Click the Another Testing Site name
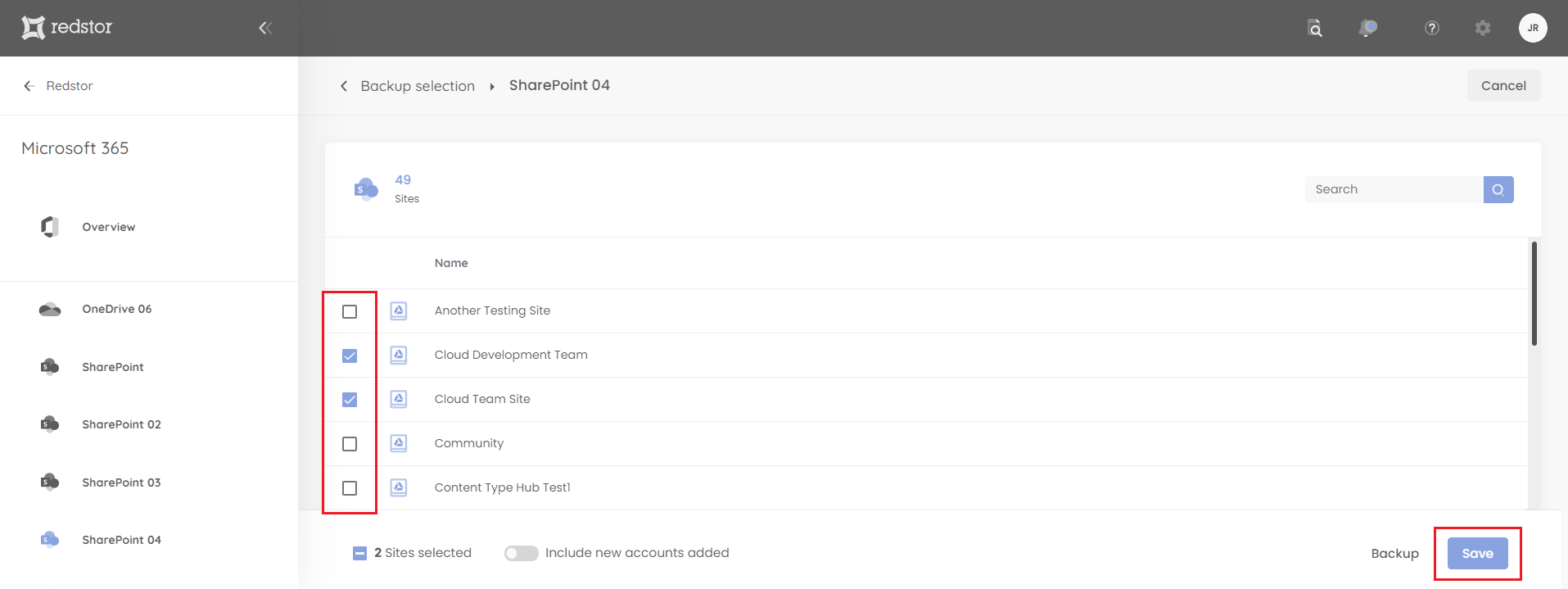The image size is (1568, 589). [x=492, y=310]
